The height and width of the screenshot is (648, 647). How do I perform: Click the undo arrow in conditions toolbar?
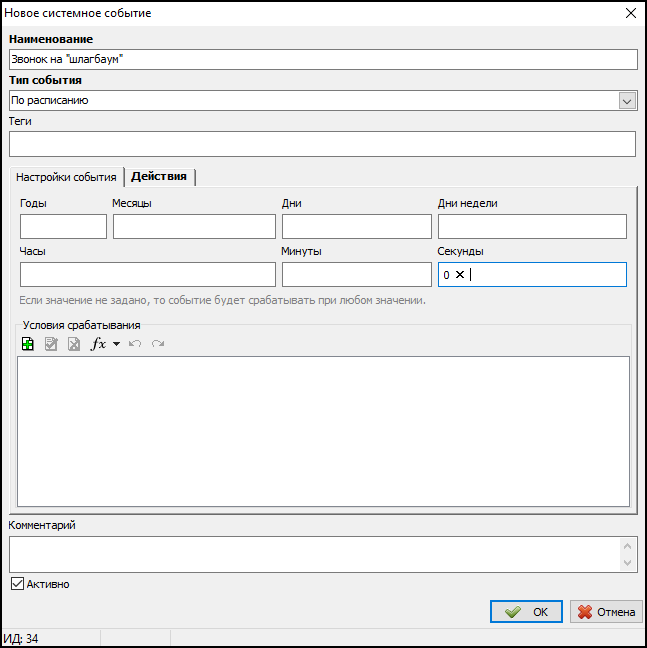click(135, 344)
